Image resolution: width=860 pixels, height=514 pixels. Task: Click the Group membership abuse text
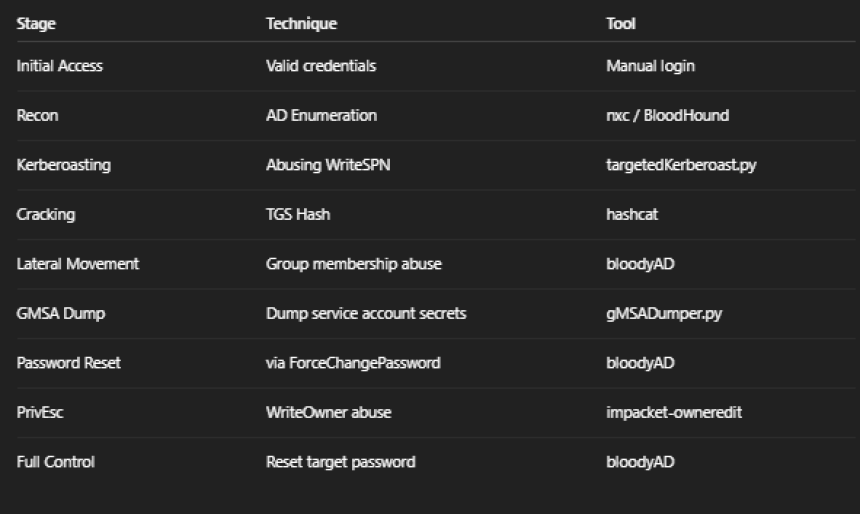(354, 264)
